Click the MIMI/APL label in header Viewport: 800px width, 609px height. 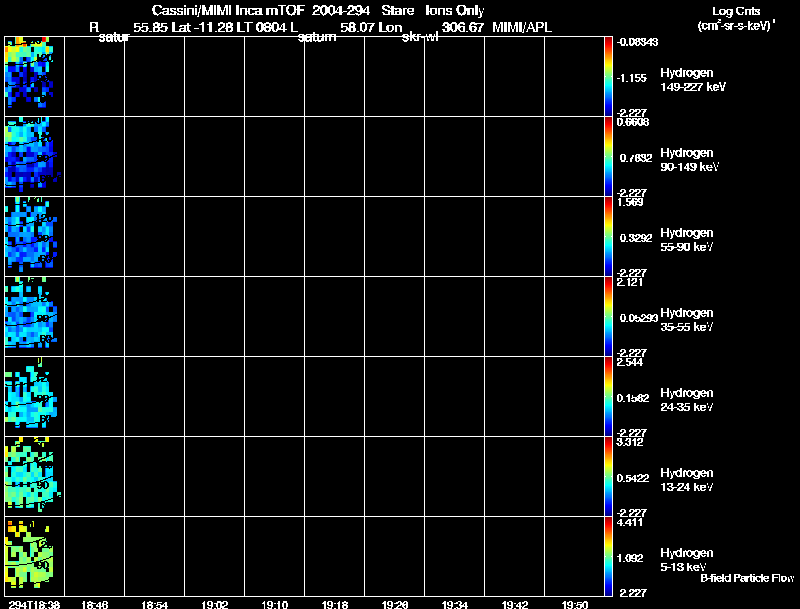click(x=522, y=27)
